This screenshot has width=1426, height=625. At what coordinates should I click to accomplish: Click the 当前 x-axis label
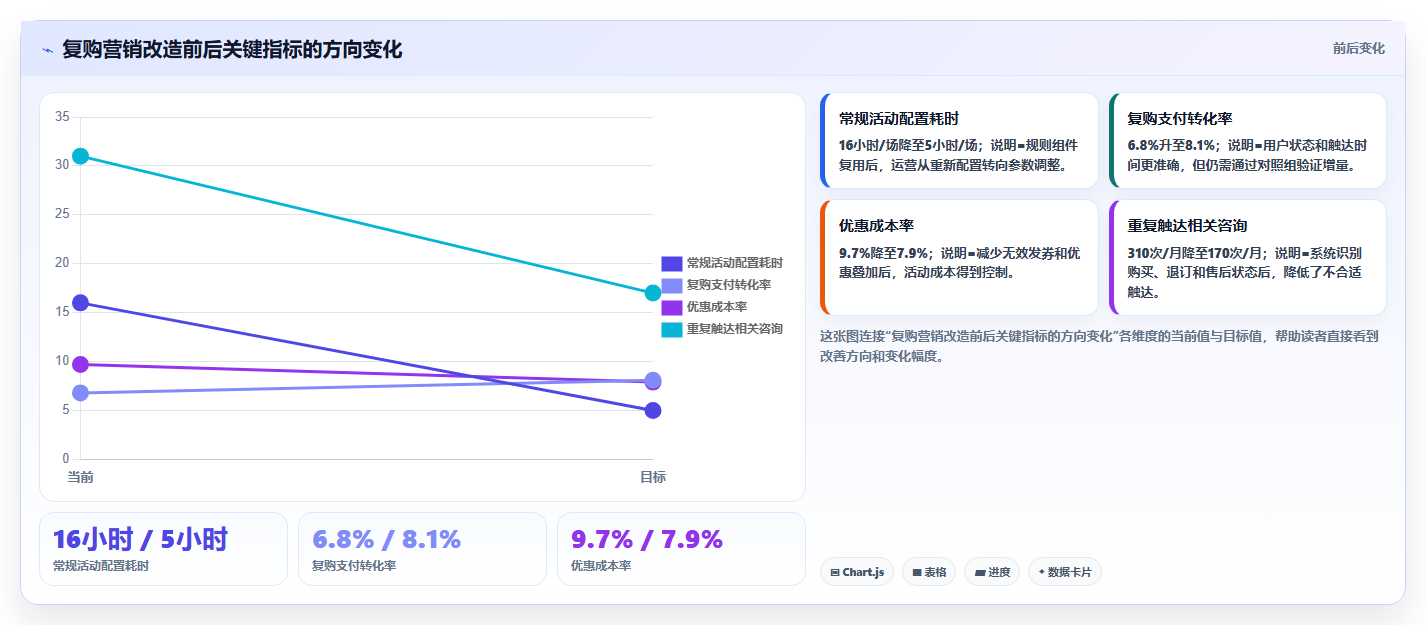point(80,477)
